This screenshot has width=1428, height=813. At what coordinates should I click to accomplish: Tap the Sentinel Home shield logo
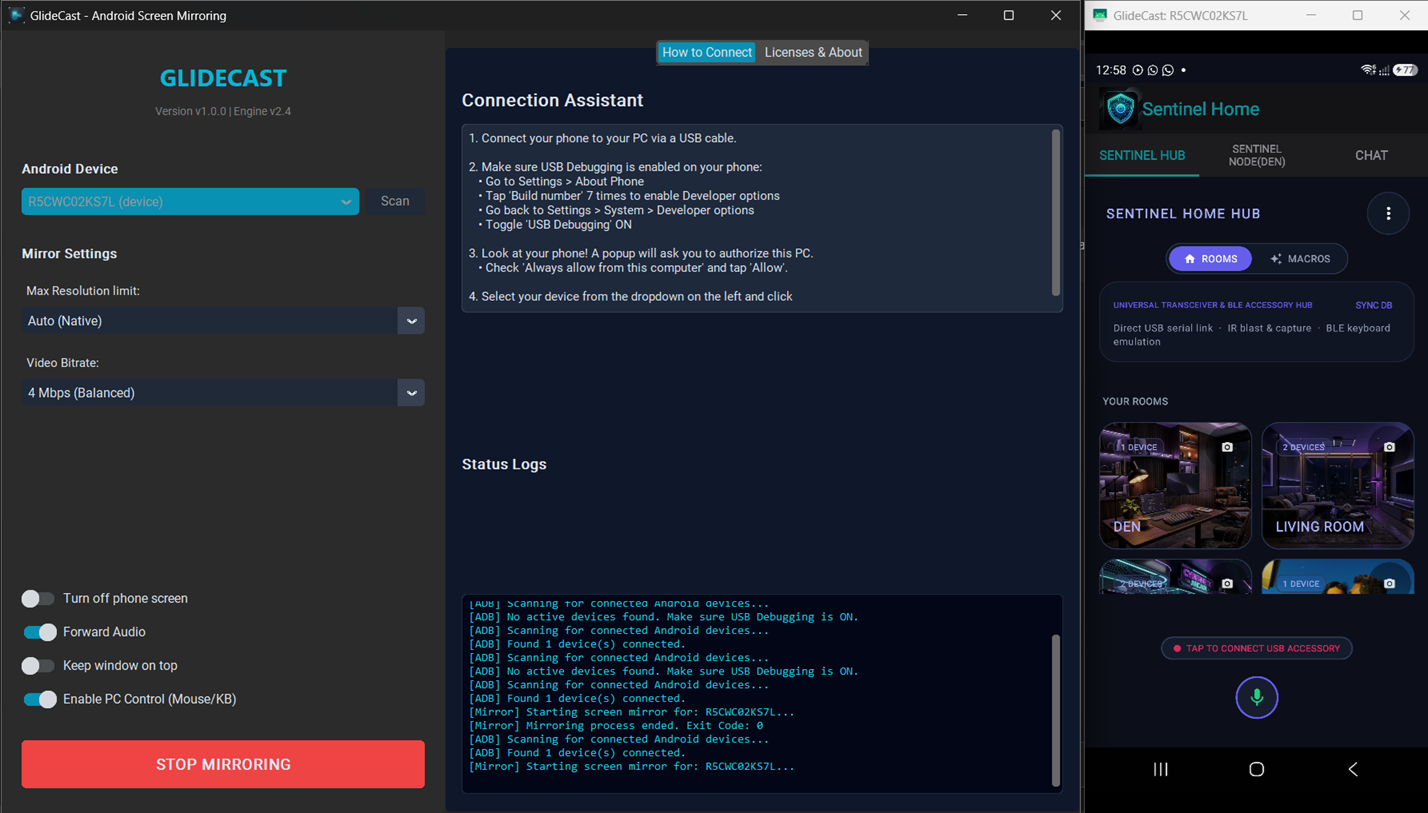click(x=1120, y=109)
